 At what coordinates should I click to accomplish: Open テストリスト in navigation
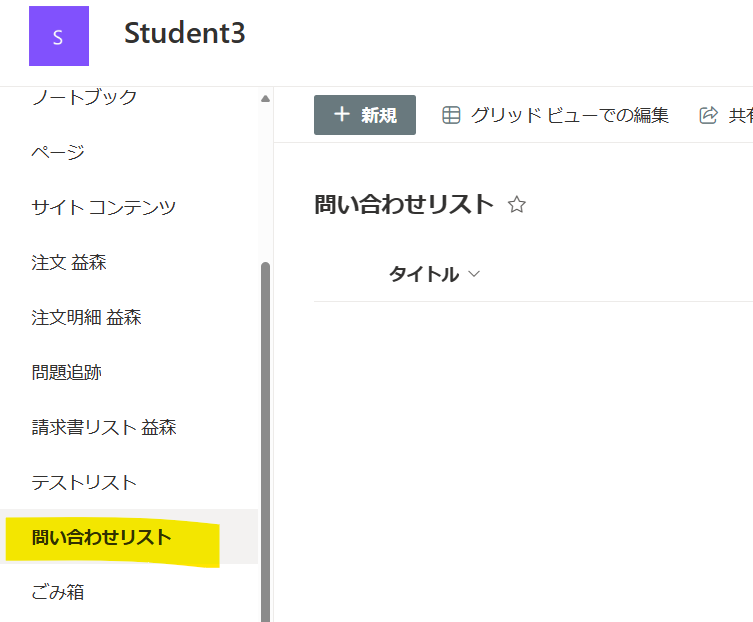(85, 482)
